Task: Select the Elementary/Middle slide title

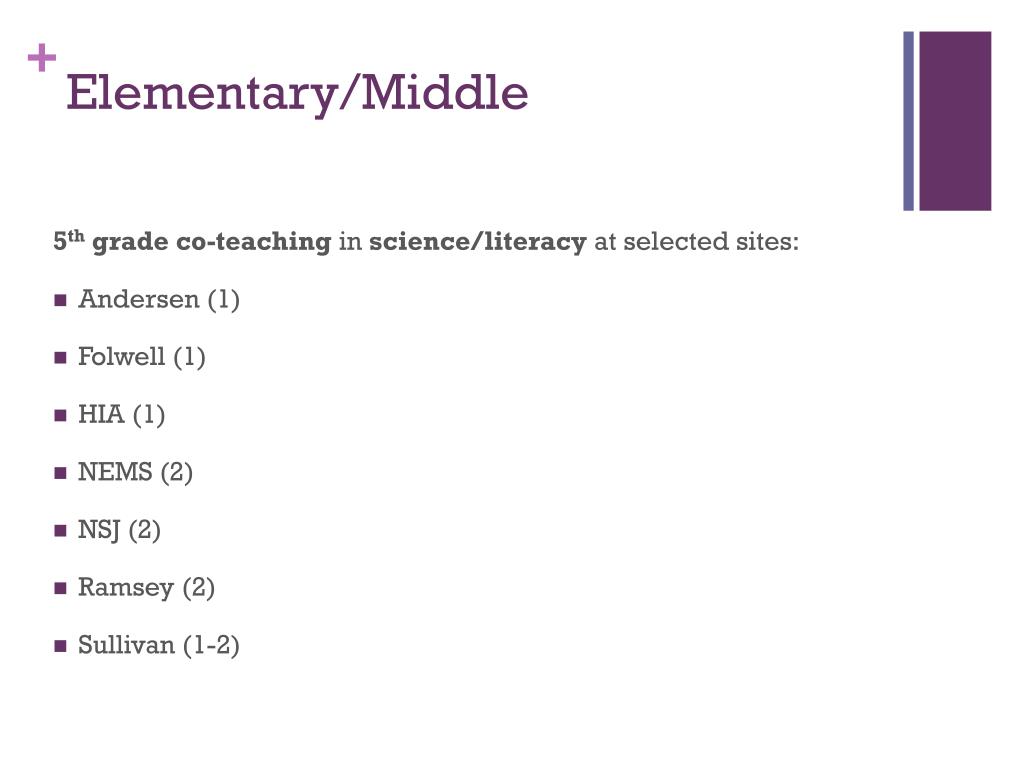Action: coord(297,94)
